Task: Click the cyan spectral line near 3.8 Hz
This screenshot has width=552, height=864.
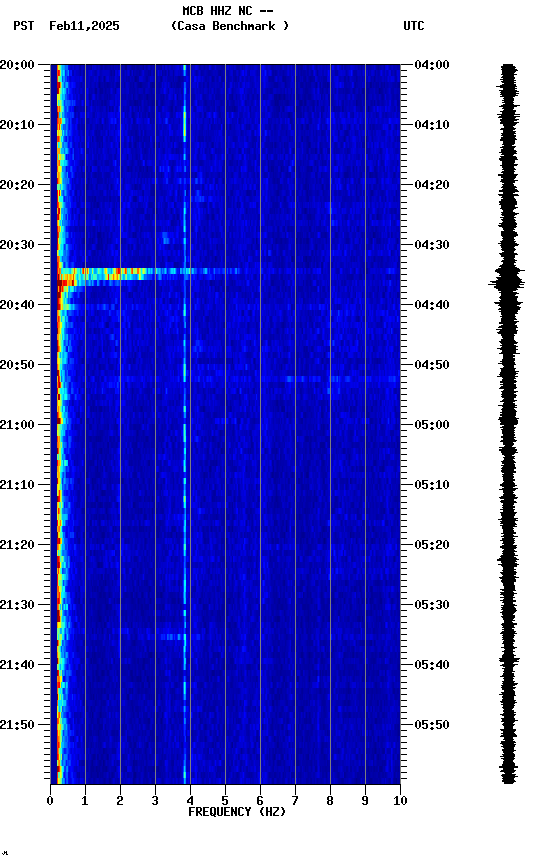Action: pyautogui.click(x=185, y=424)
